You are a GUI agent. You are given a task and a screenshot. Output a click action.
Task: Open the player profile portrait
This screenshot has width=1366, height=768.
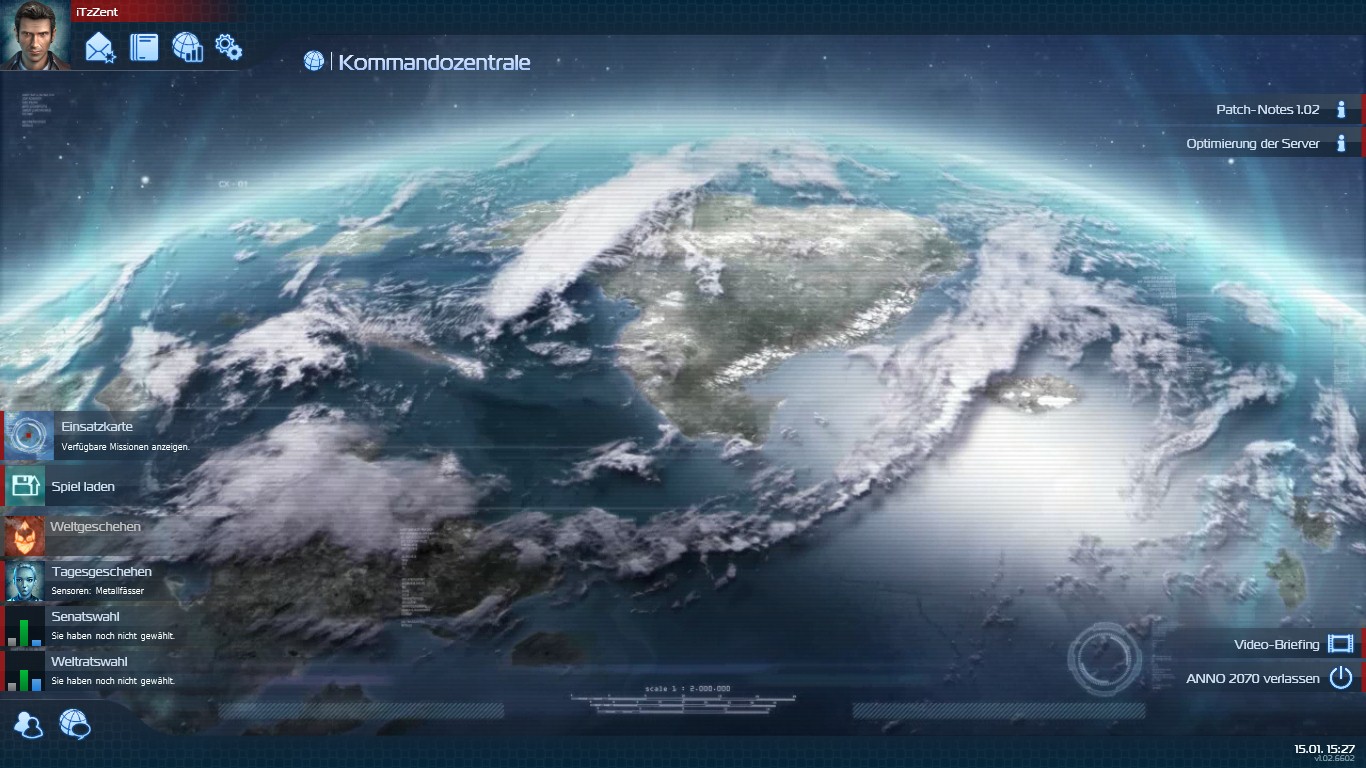(x=35, y=34)
